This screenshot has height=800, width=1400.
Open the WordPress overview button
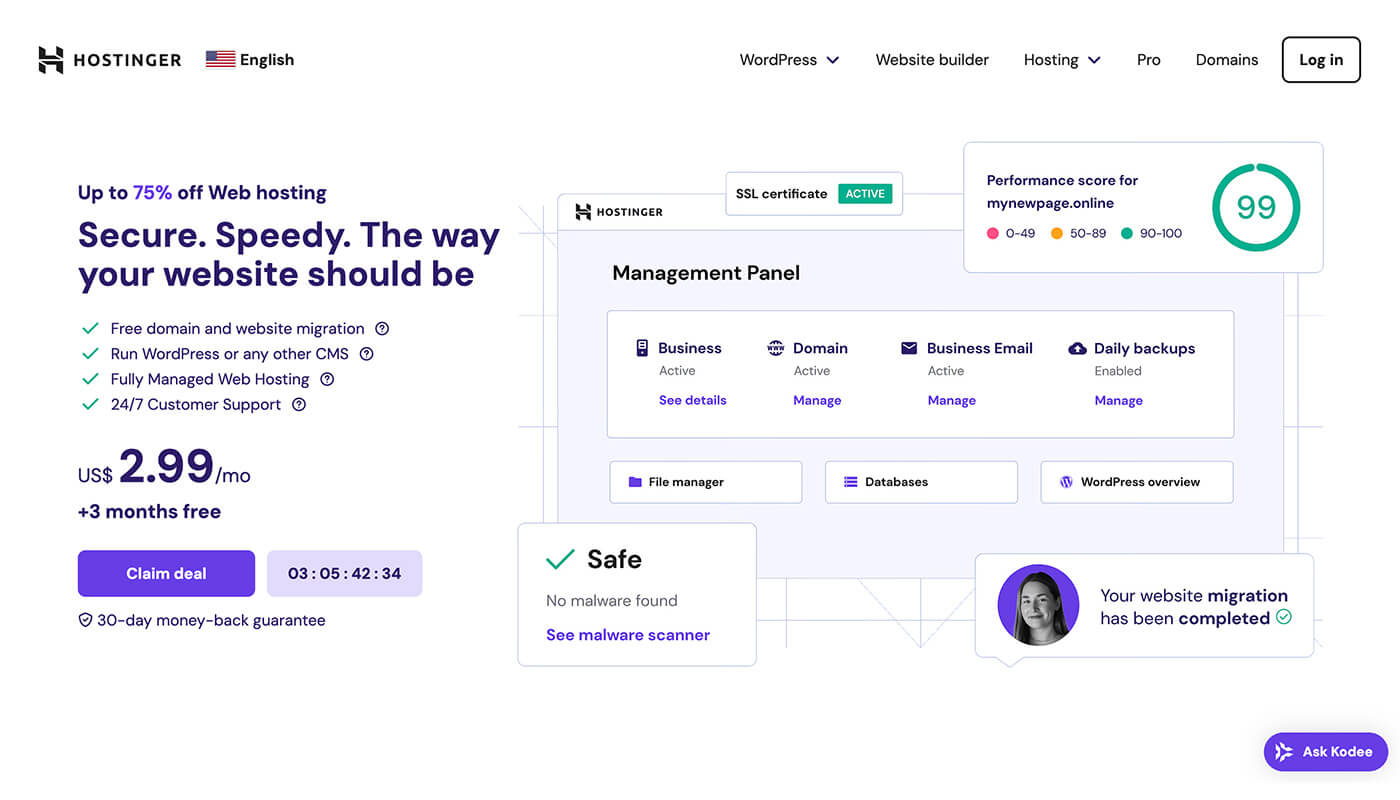[x=1137, y=482]
